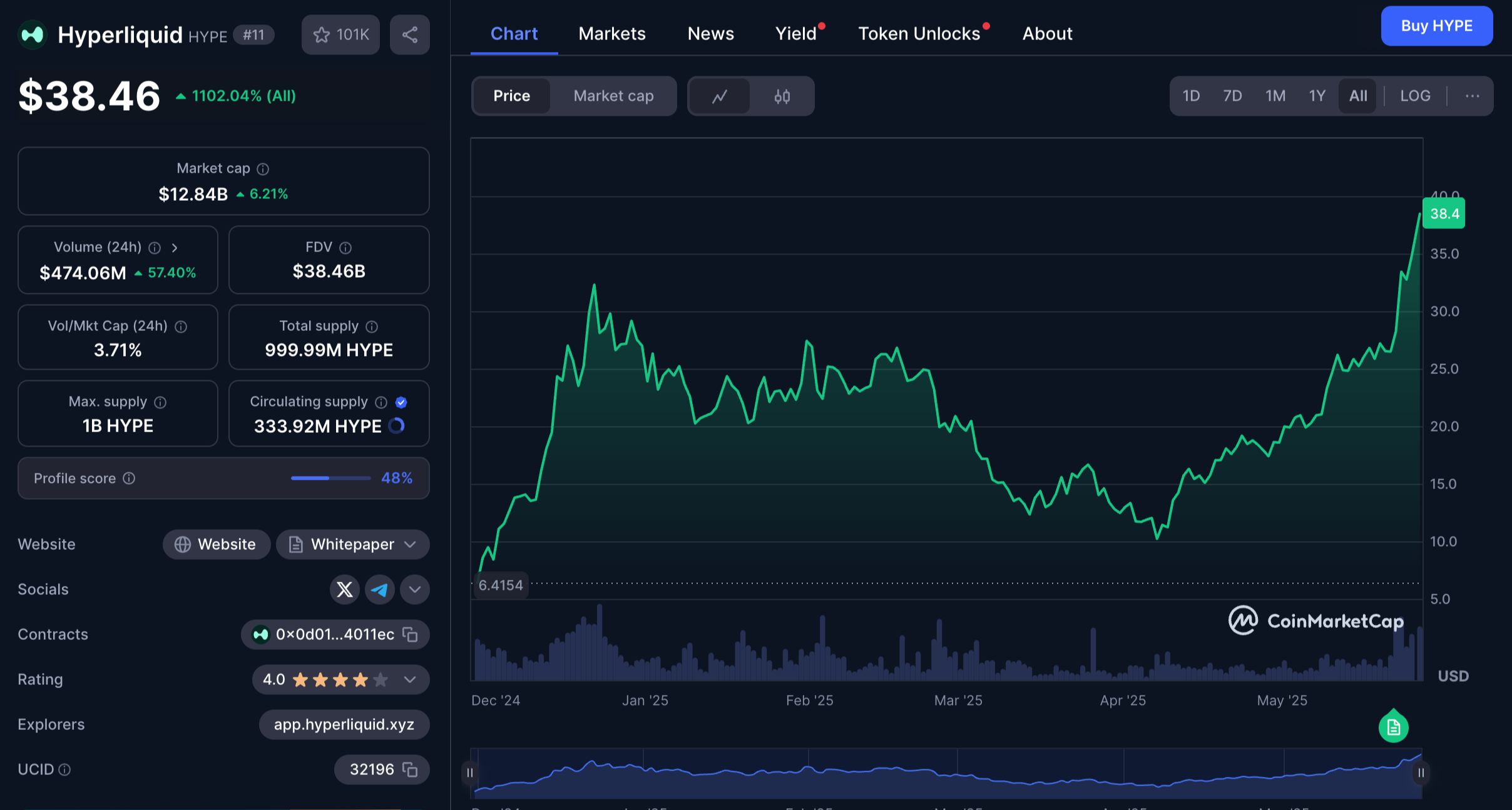Image resolution: width=1512 pixels, height=810 pixels.
Task: Expand the 4.0 Rating details
Action: (410, 679)
